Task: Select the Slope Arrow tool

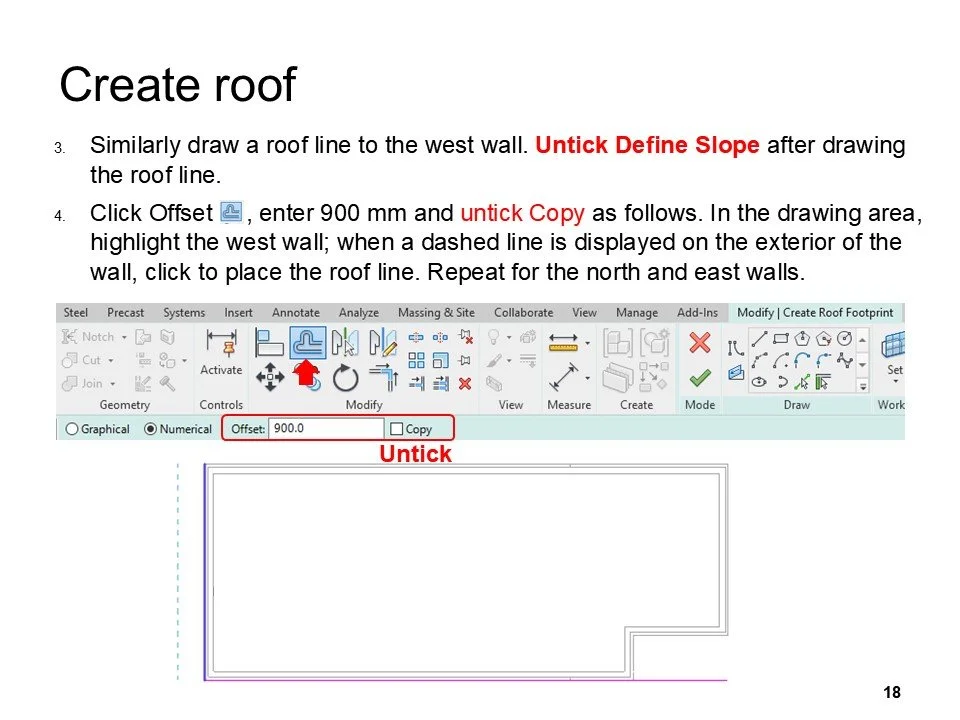Action: tap(736, 372)
